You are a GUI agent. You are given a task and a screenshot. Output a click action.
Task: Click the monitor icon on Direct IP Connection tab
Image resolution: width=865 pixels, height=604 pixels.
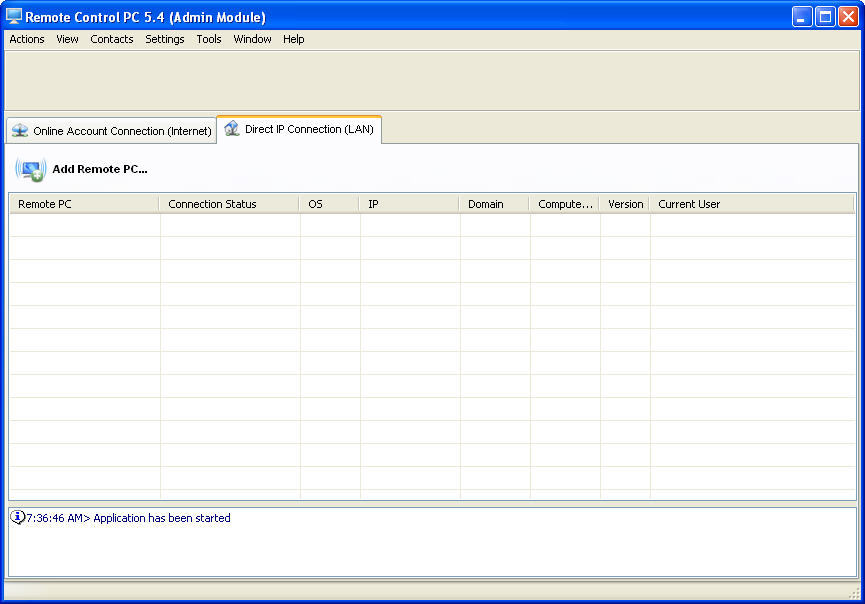(x=231, y=129)
